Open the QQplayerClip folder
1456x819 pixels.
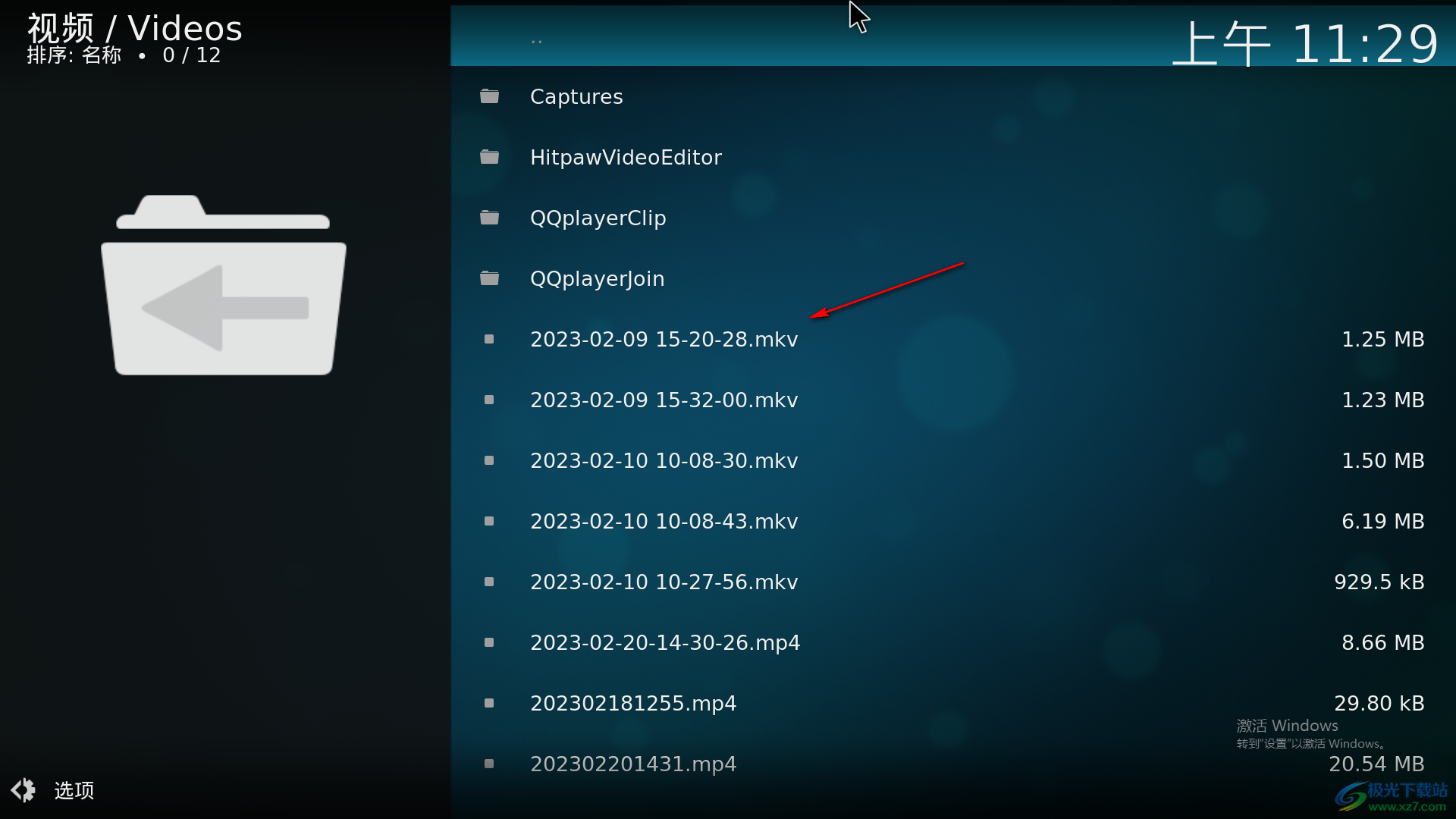952,218
